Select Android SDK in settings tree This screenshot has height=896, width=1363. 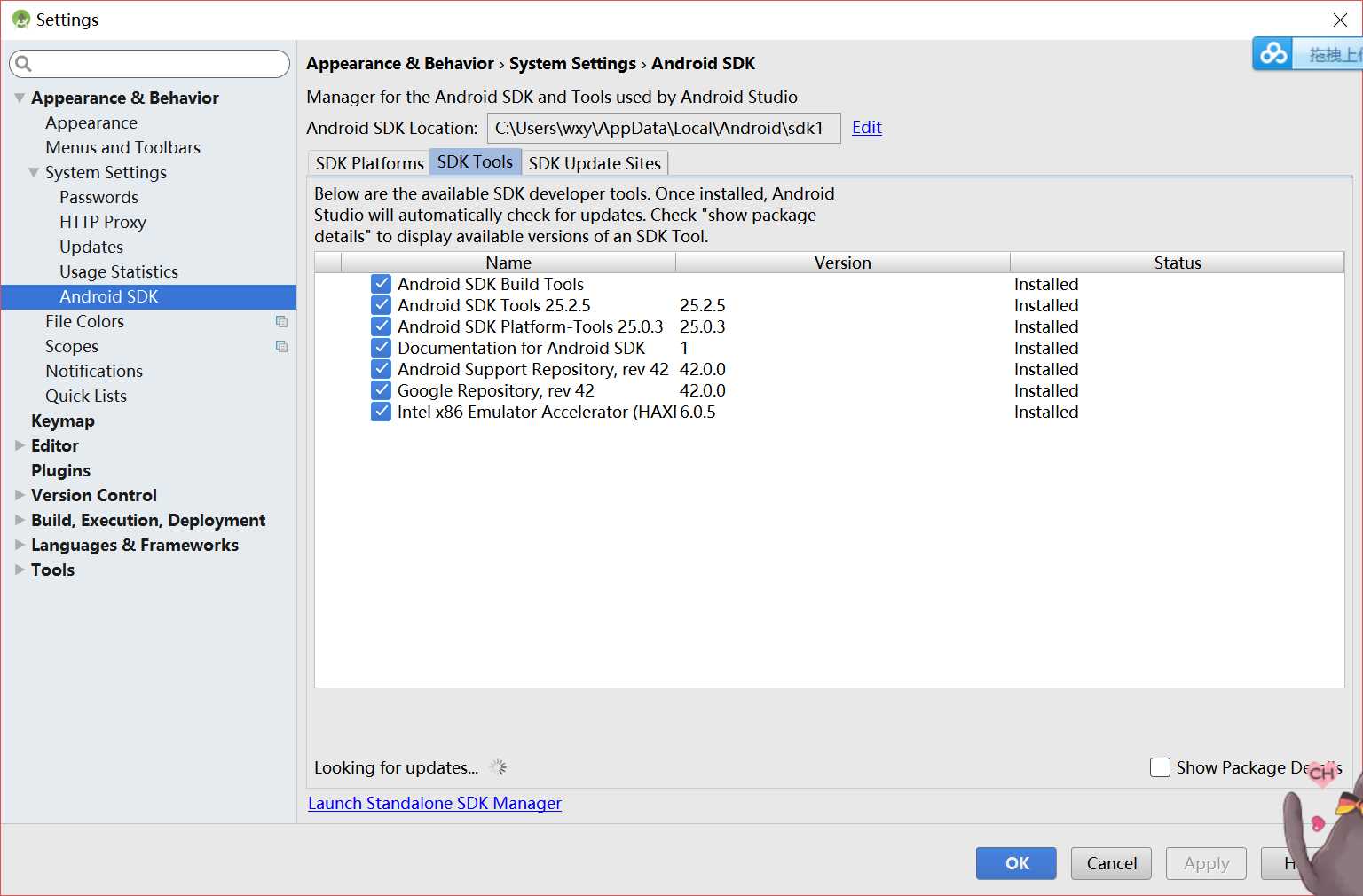coord(148,297)
